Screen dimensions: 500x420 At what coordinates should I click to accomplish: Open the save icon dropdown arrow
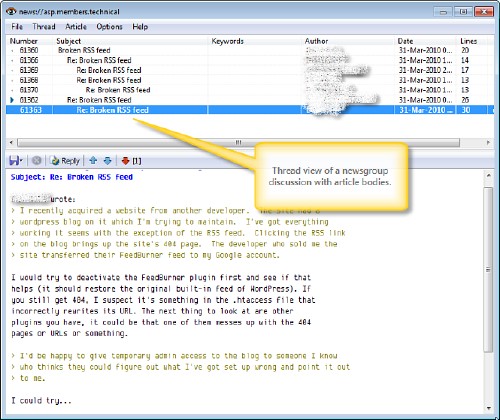tap(21, 161)
